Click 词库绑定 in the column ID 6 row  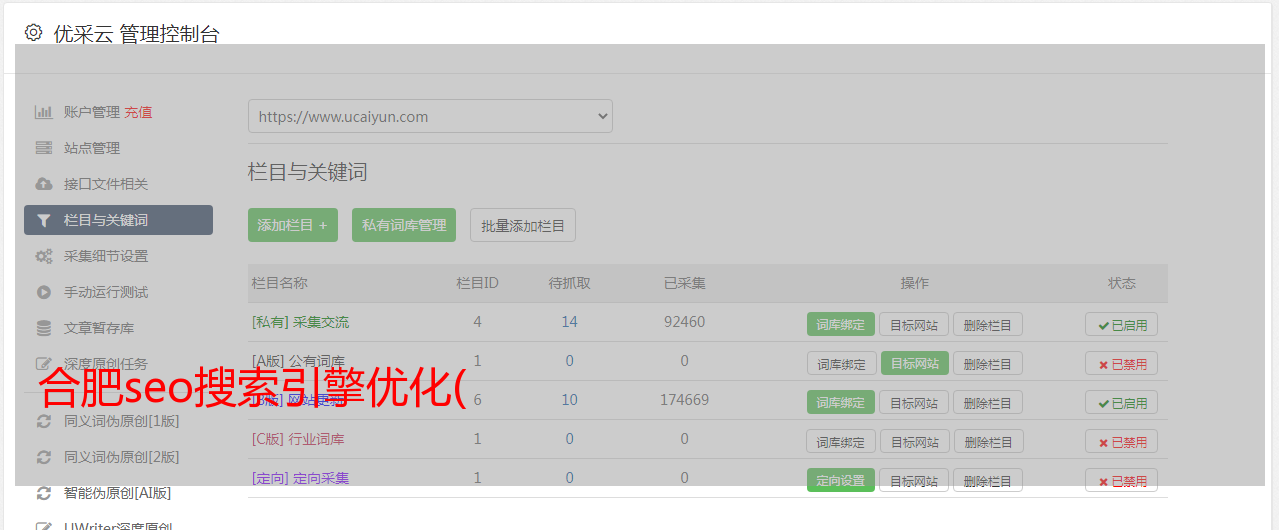(x=841, y=402)
